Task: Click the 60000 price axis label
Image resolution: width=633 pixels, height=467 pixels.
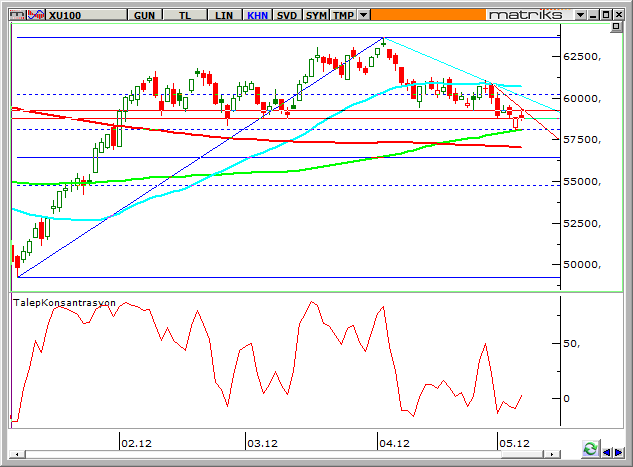Action: 582,98
